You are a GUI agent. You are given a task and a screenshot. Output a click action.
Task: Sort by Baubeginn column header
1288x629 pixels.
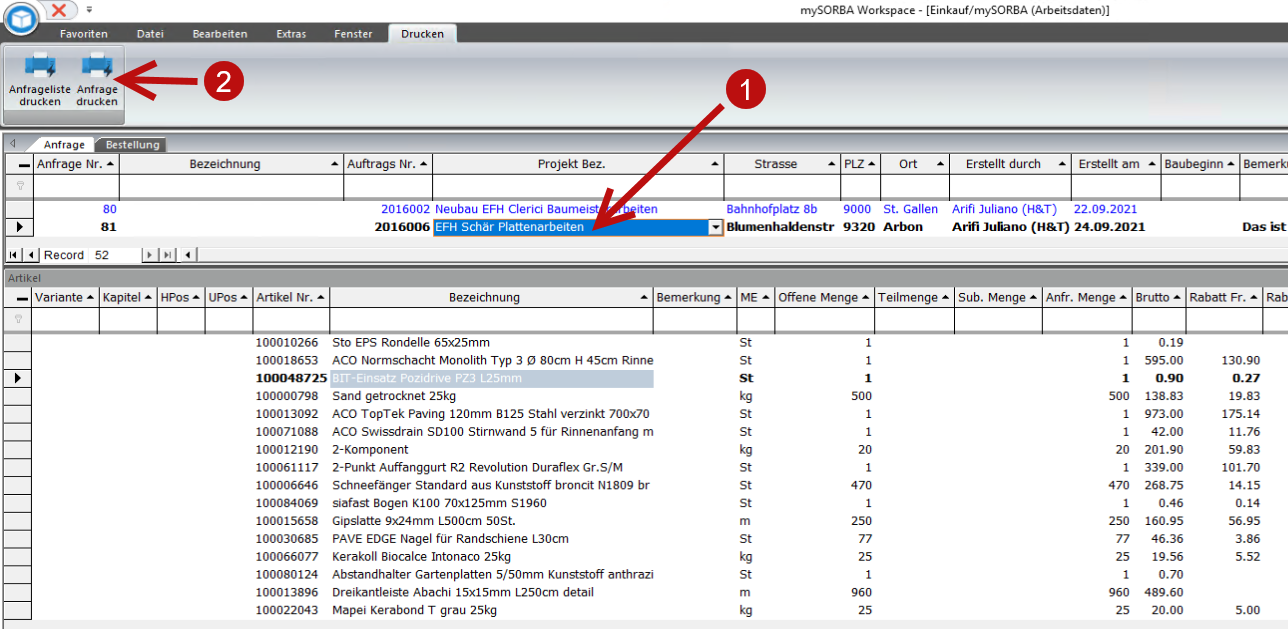point(1200,164)
